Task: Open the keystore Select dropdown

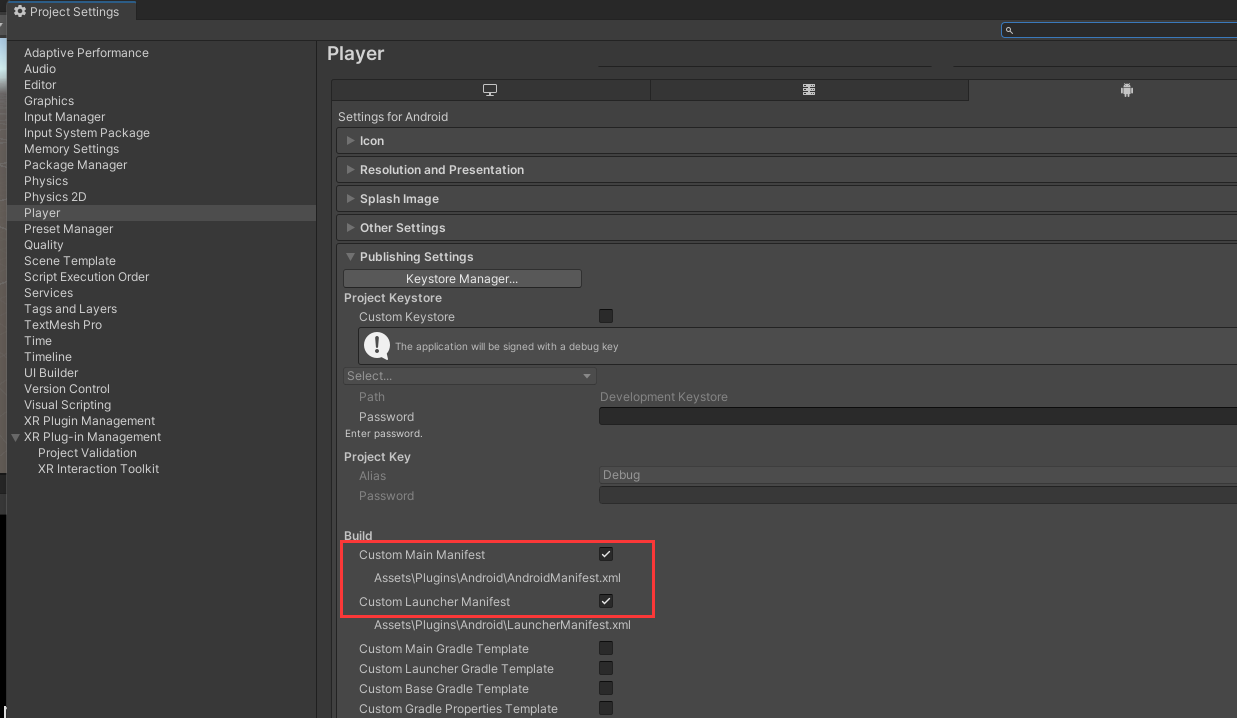Action: tap(469, 376)
